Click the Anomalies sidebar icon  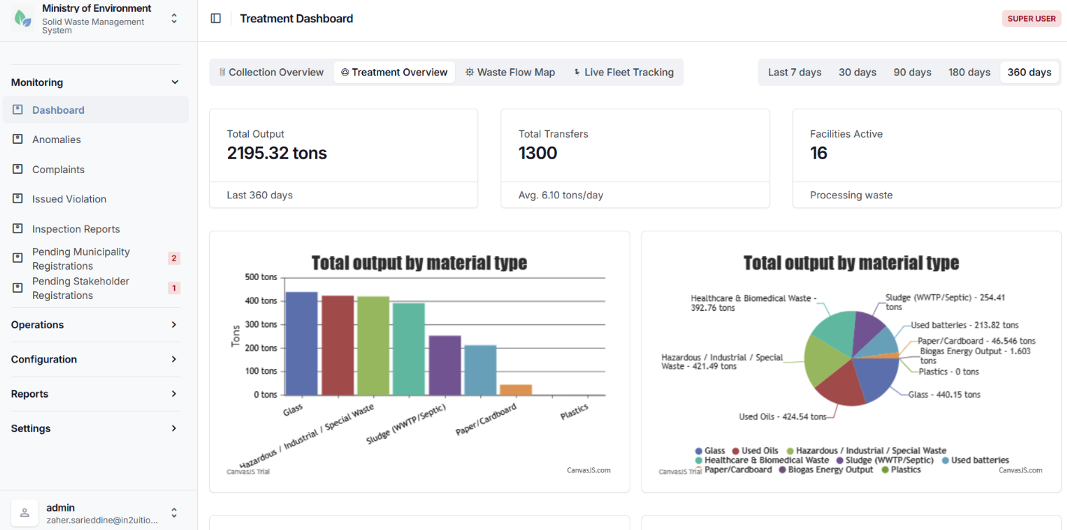(18, 139)
